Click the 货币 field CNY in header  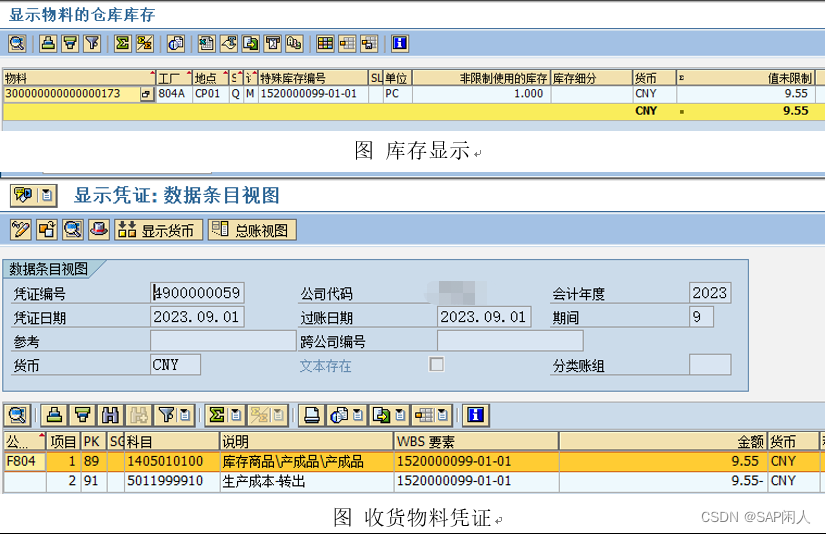(175, 364)
